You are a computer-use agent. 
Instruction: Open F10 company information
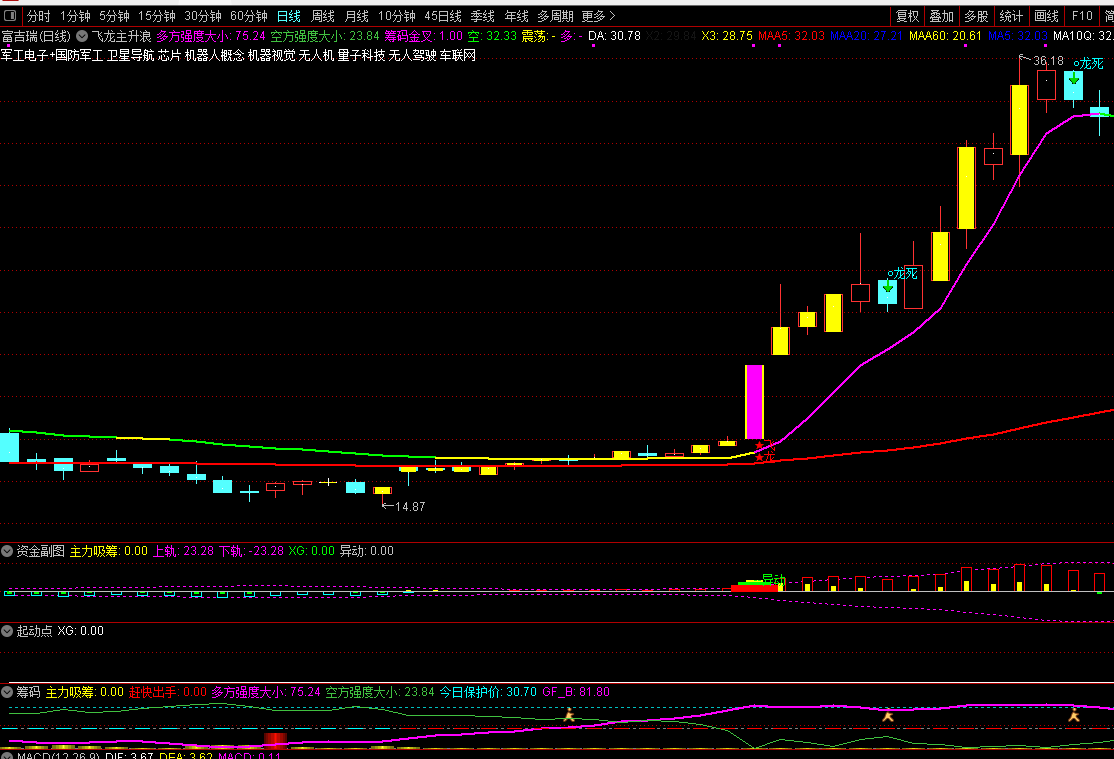pyautogui.click(x=1082, y=16)
